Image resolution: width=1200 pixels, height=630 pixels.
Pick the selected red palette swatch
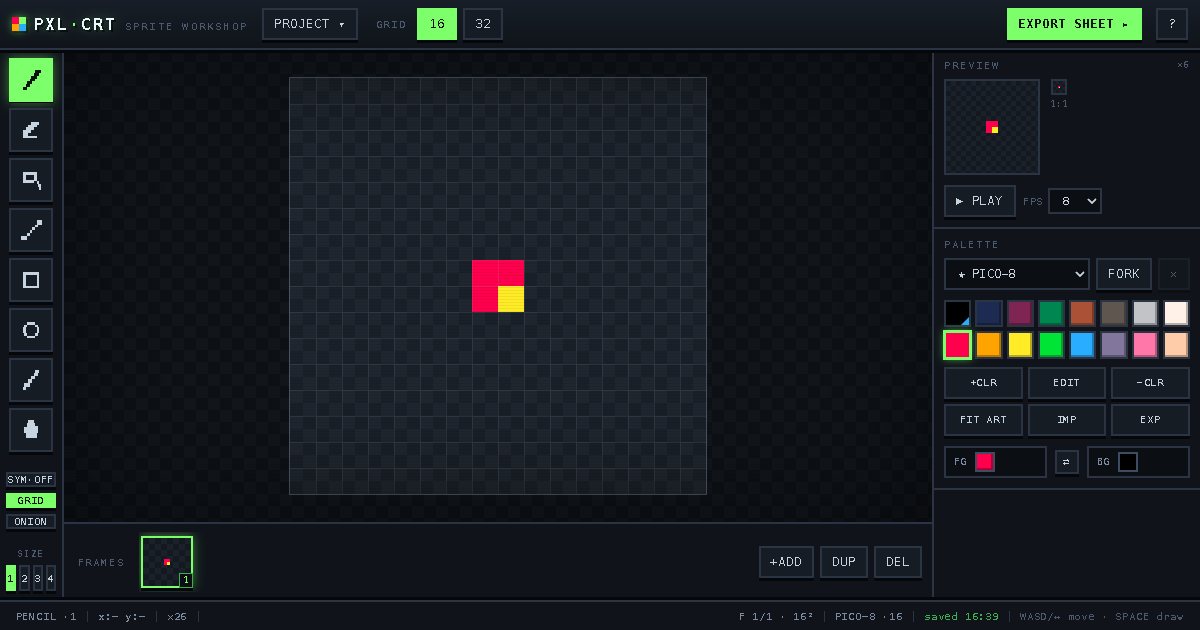(x=958, y=345)
